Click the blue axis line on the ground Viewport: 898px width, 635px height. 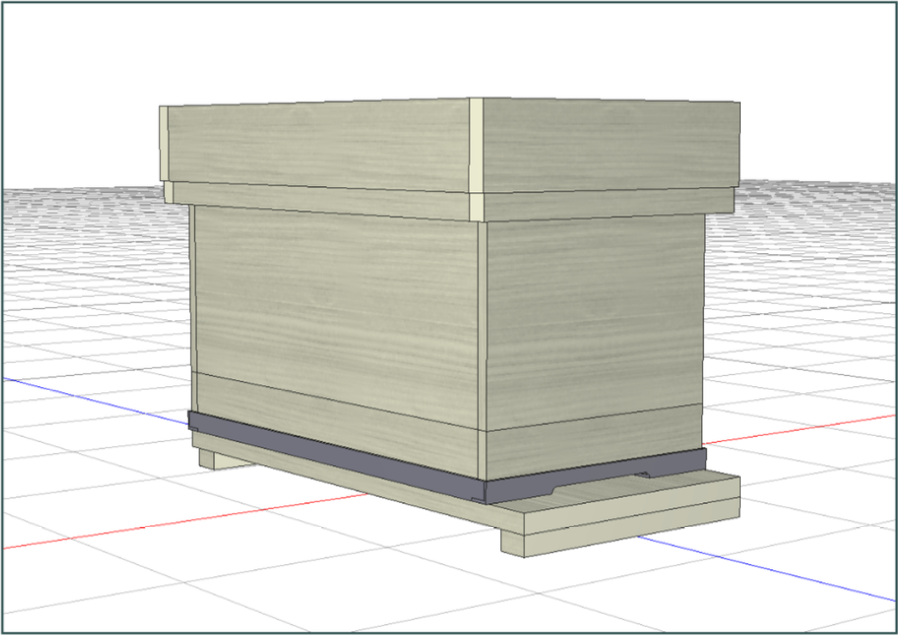[767, 569]
